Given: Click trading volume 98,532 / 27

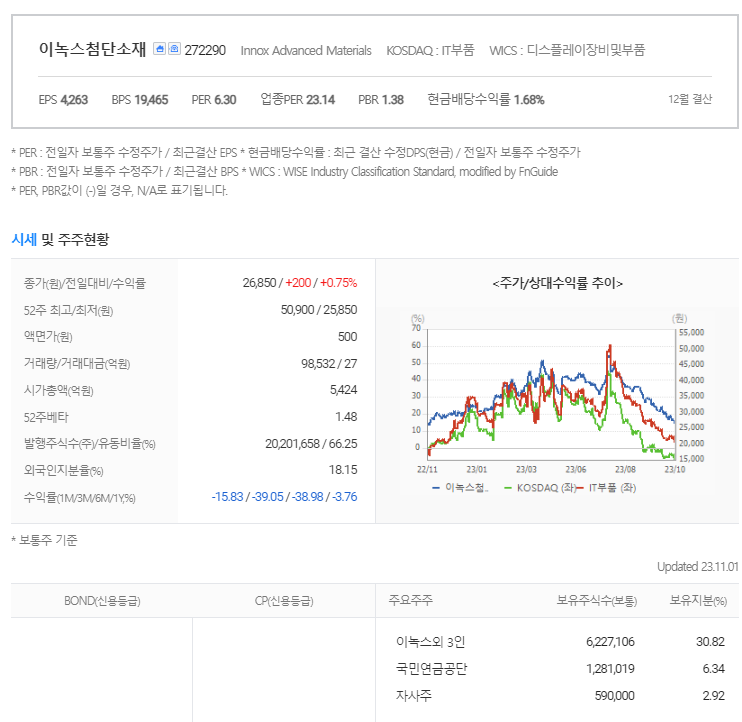Looking at the screenshot, I should click(329, 364).
